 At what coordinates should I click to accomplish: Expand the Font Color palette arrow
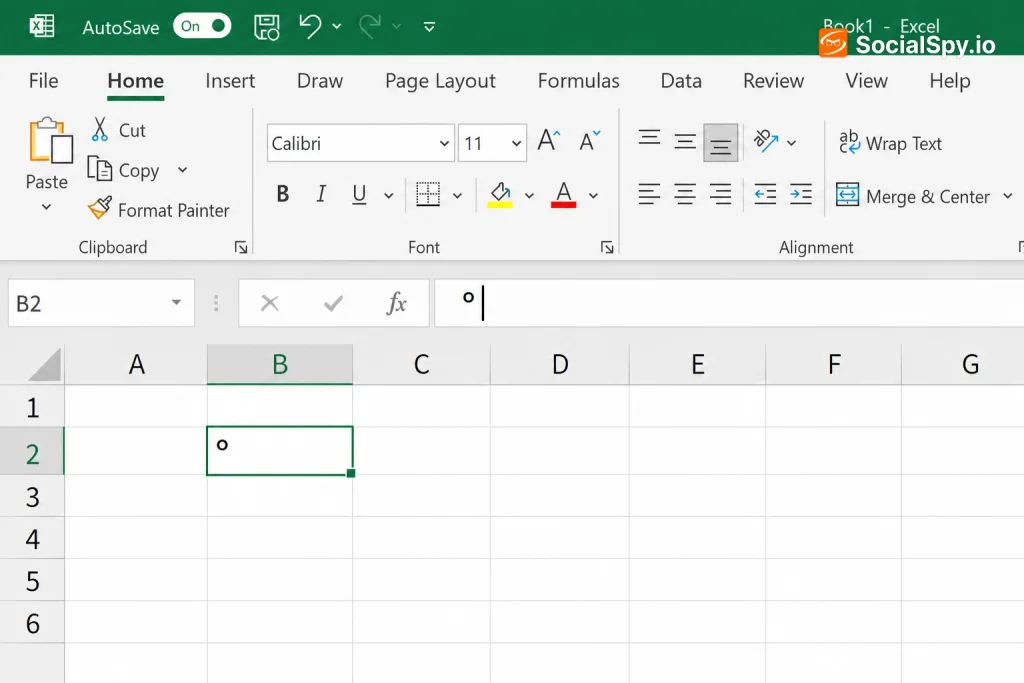[x=593, y=195]
